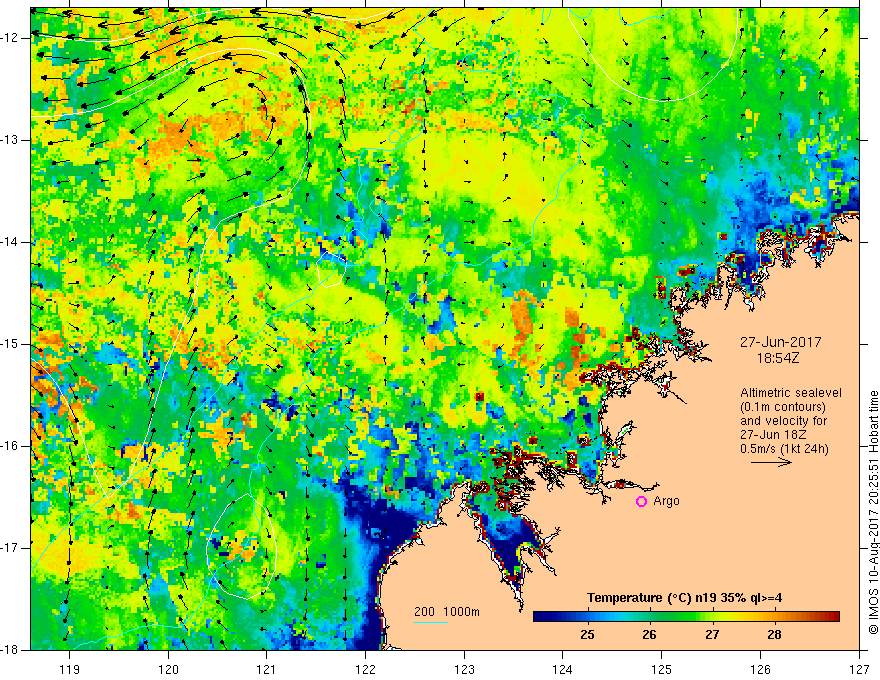Click the longitude axis label '121'
The image size is (880, 680).
(x=267, y=669)
